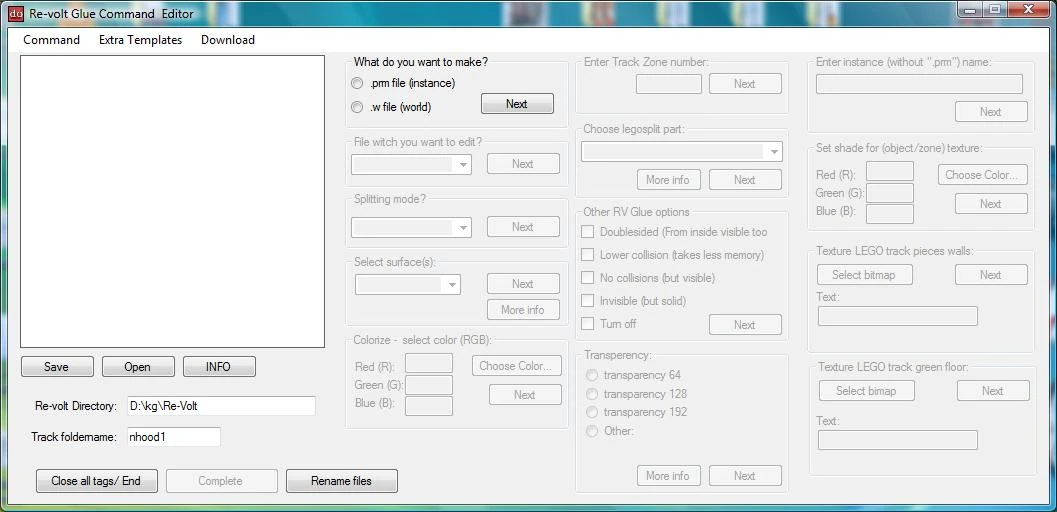The width and height of the screenshot is (1057, 512).
Task: Click Next under Enter instance name
Action: pos(992,112)
